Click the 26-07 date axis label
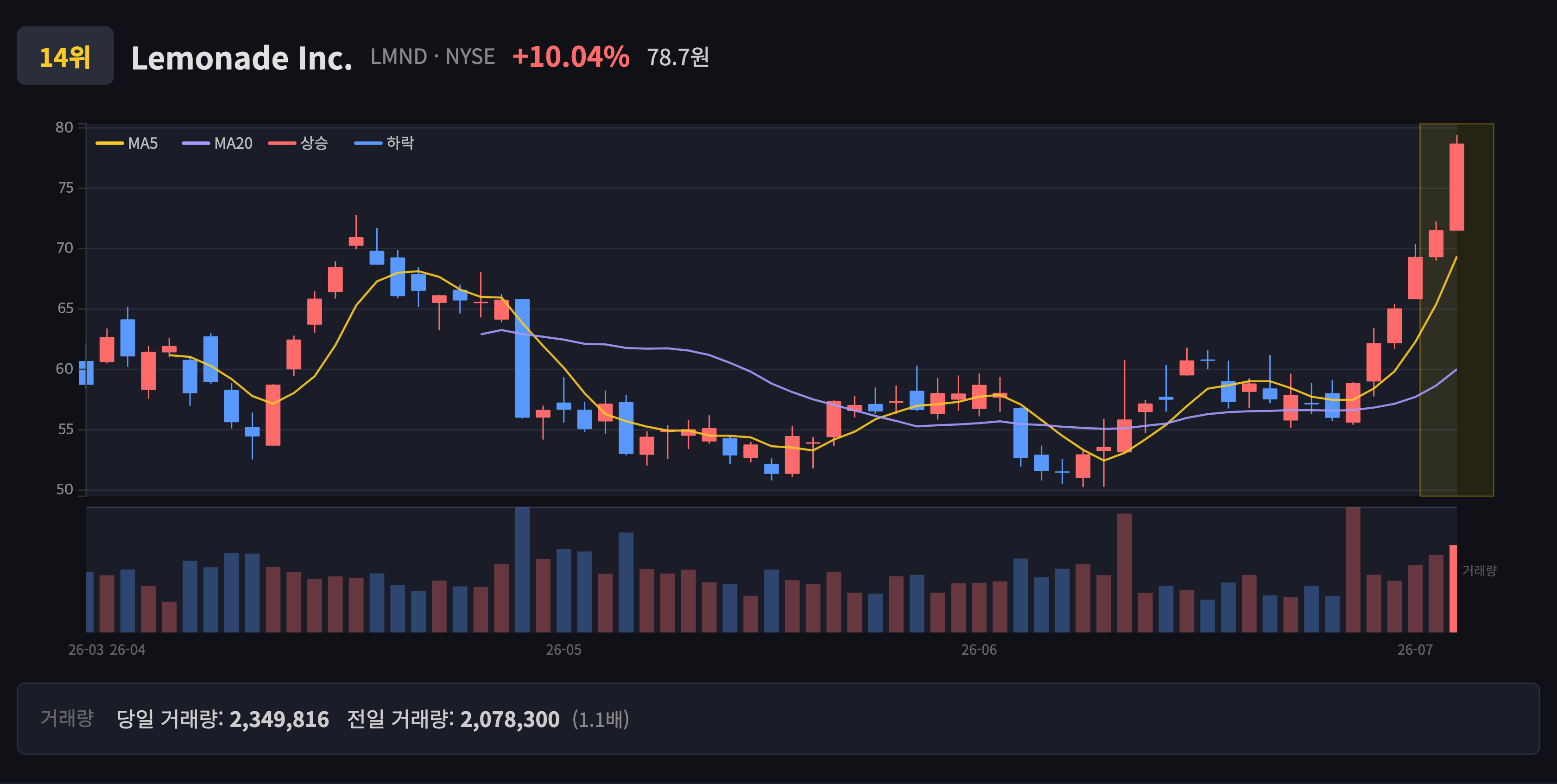The width and height of the screenshot is (1557, 784). click(1415, 651)
